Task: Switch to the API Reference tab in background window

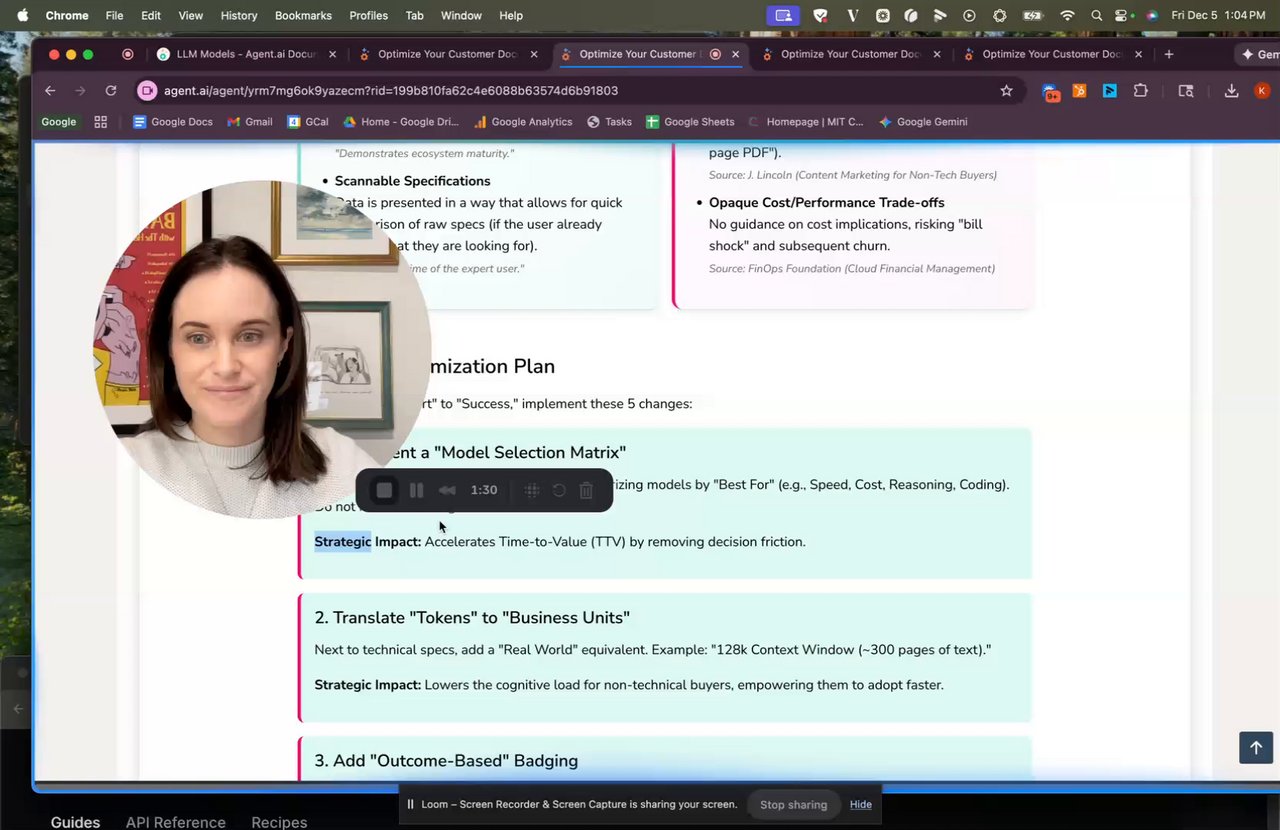Action: [x=175, y=822]
